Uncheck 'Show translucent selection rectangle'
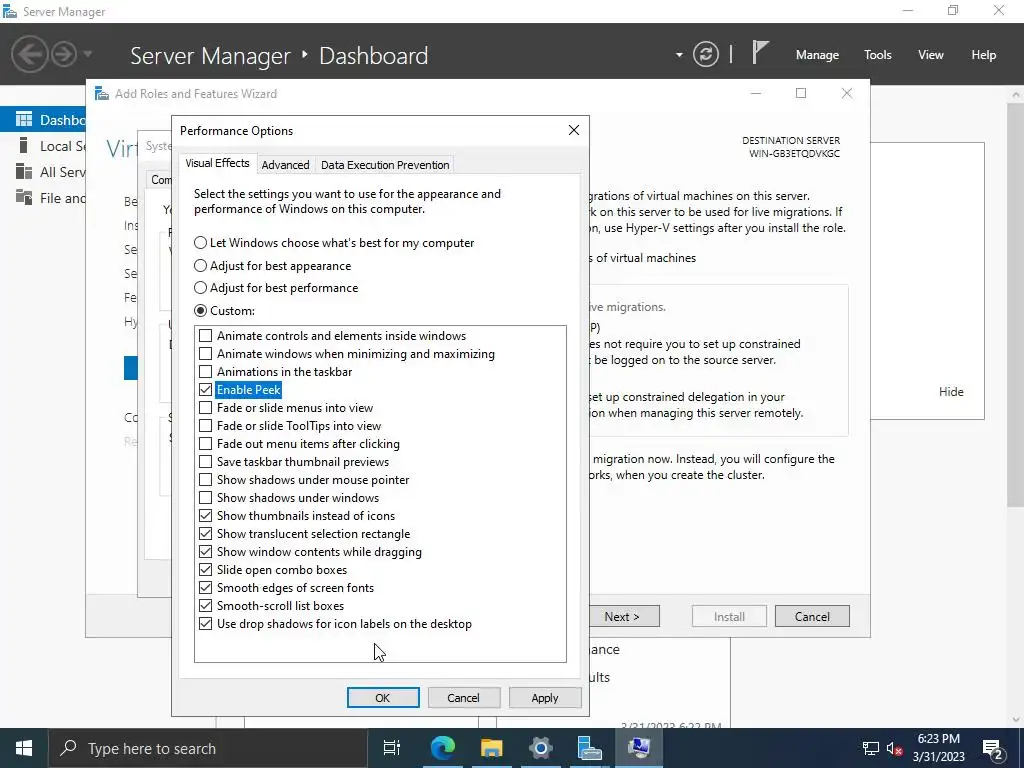The height and width of the screenshot is (768, 1024). pyautogui.click(x=206, y=534)
